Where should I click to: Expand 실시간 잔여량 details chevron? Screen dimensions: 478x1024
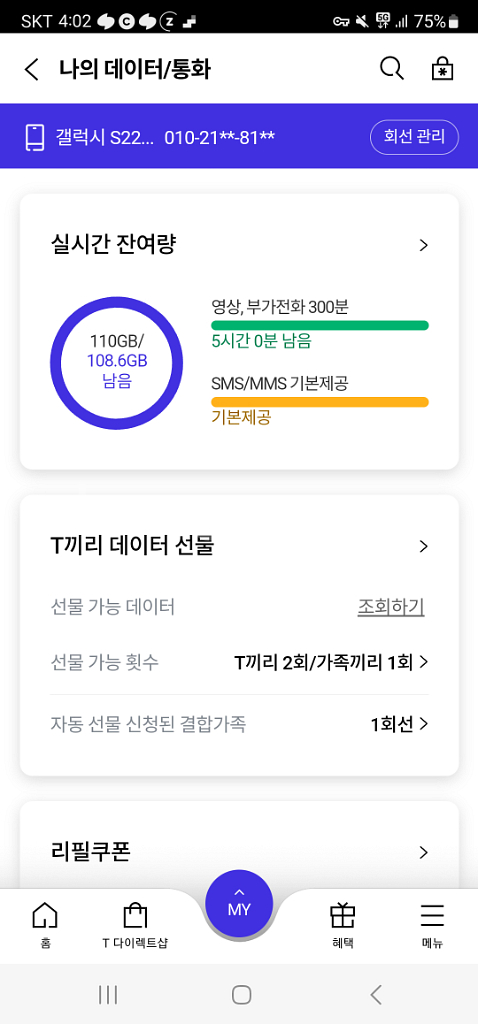(424, 246)
